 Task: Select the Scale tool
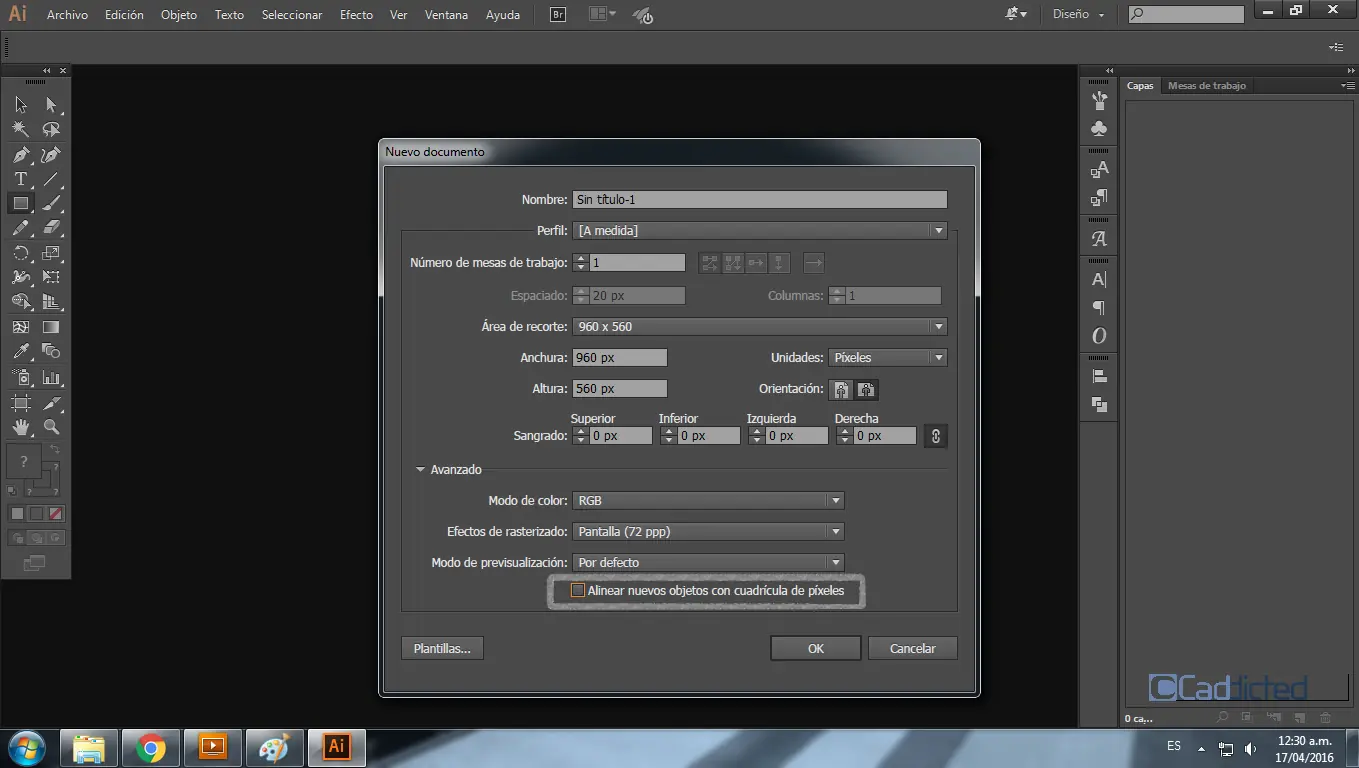tap(52, 253)
